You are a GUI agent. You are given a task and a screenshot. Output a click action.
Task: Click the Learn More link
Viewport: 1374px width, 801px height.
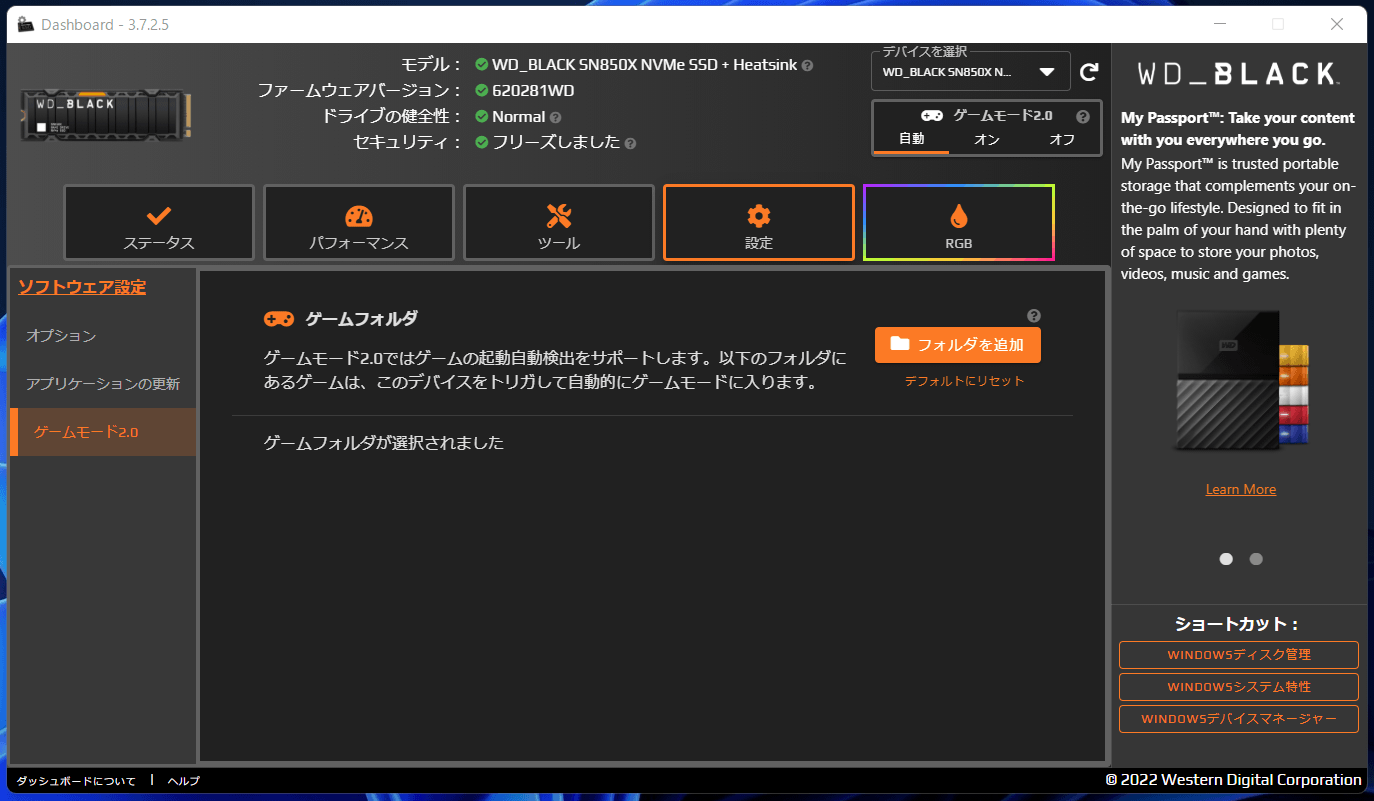[x=1240, y=489]
